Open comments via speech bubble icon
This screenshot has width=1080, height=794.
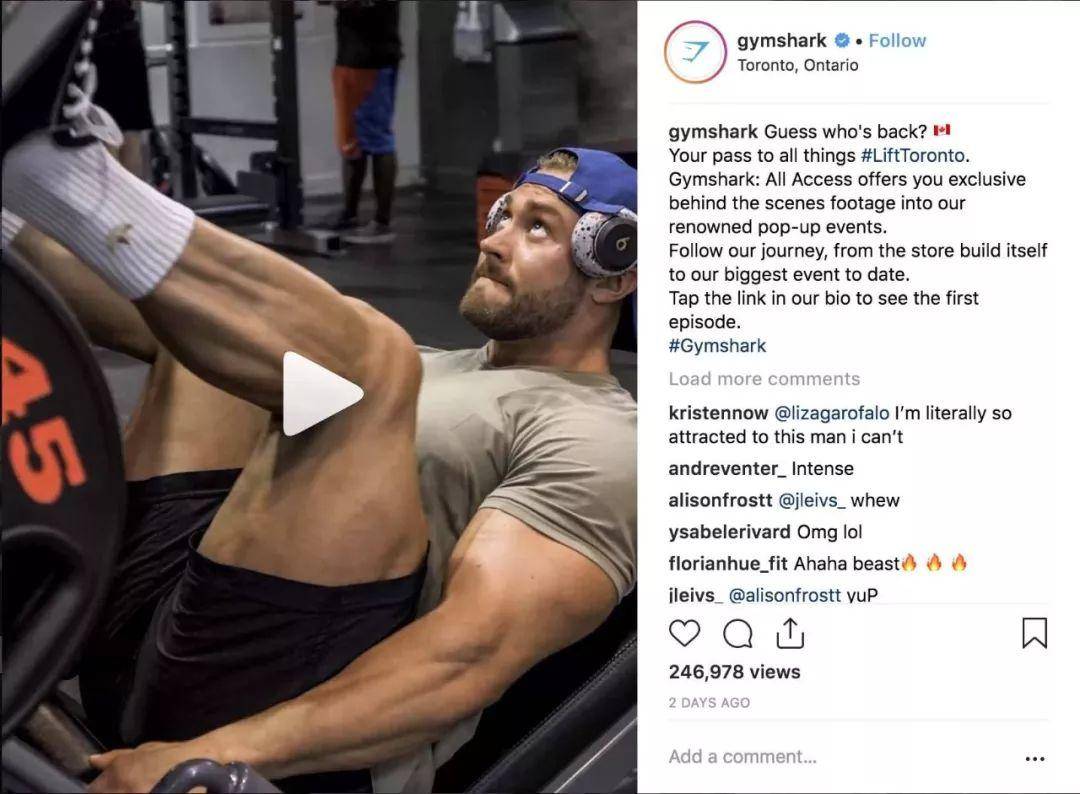pos(737,634)
